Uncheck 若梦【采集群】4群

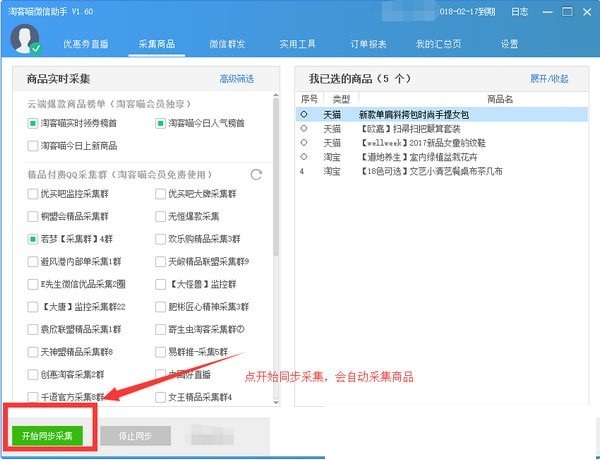[33, 239]
